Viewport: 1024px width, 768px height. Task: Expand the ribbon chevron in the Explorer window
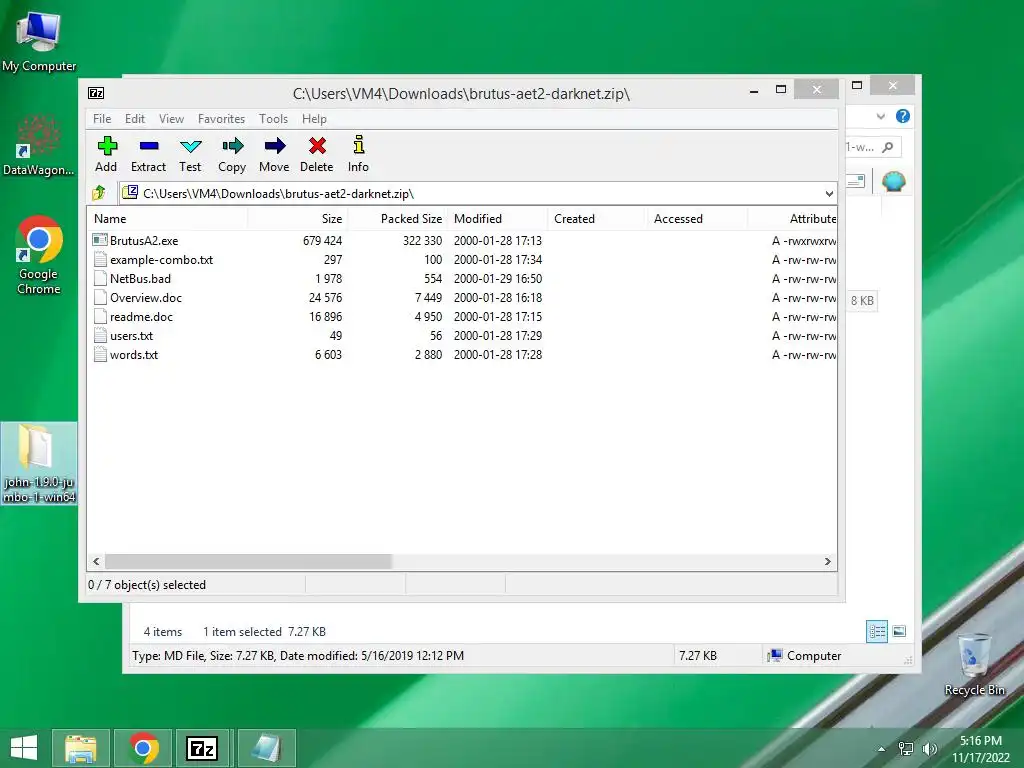pos(881,116)
